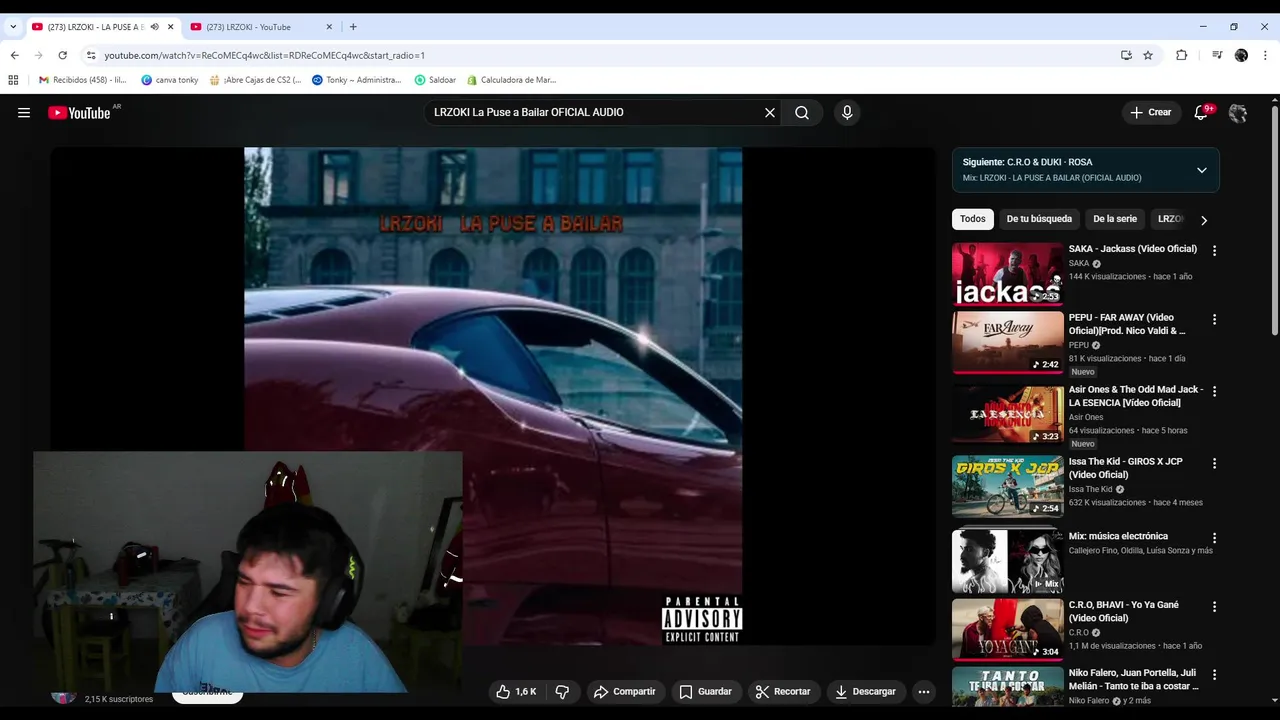Open GIROS X JCP thumbnail
Screen dimensions: 1280x720
1007,487
